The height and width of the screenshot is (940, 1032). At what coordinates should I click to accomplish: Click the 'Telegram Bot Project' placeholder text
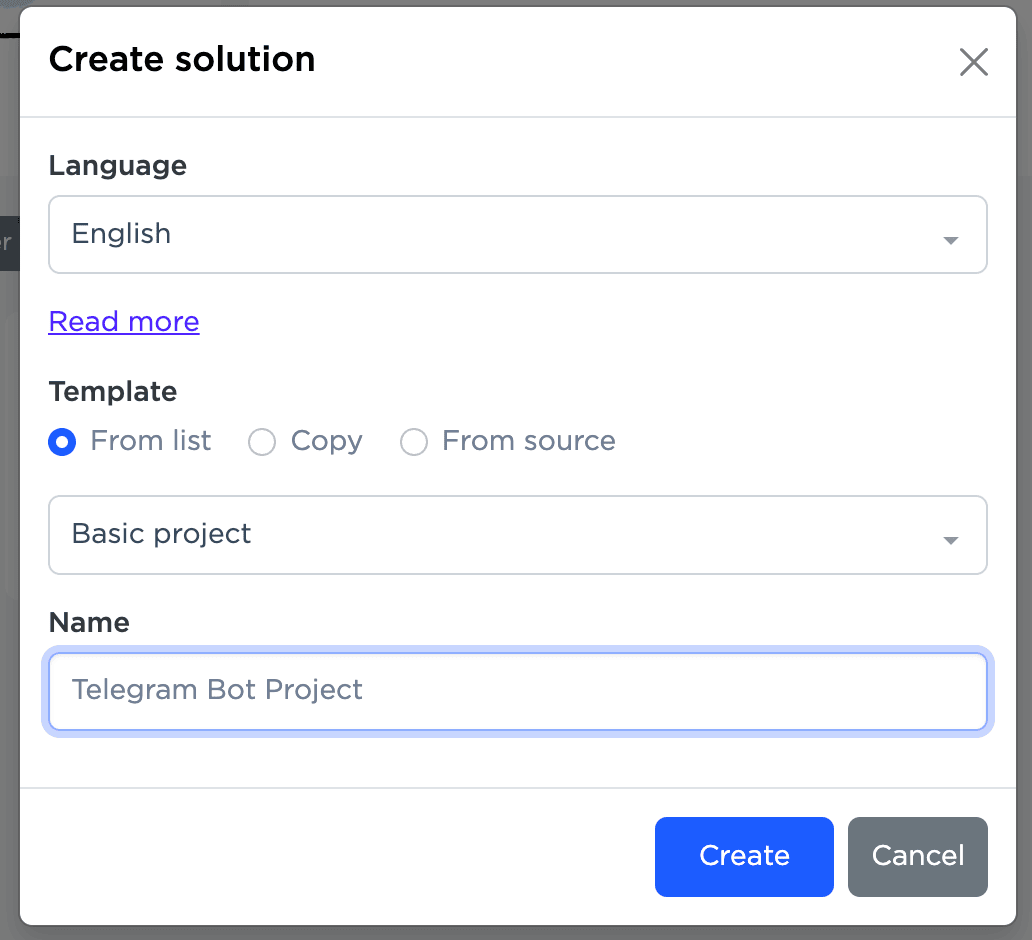(x=217, y=690)
